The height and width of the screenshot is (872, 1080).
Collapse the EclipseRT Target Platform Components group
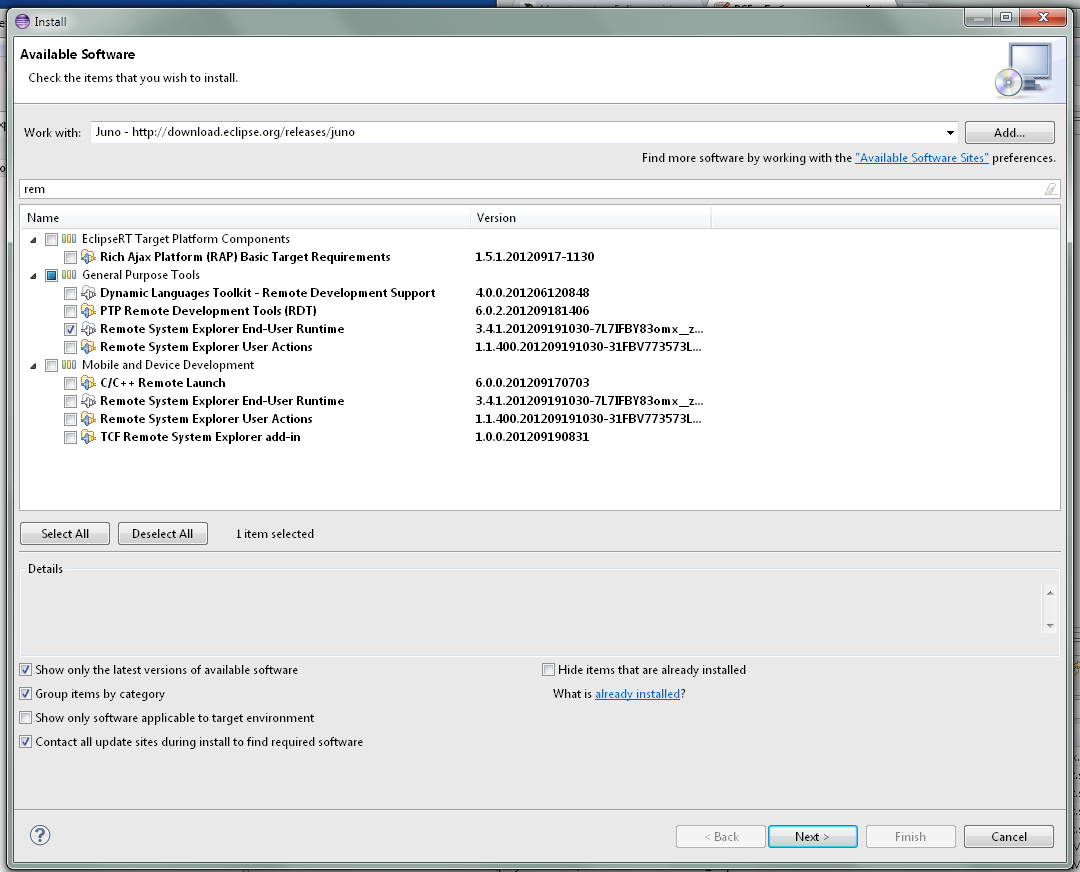(x=33, y=239)
